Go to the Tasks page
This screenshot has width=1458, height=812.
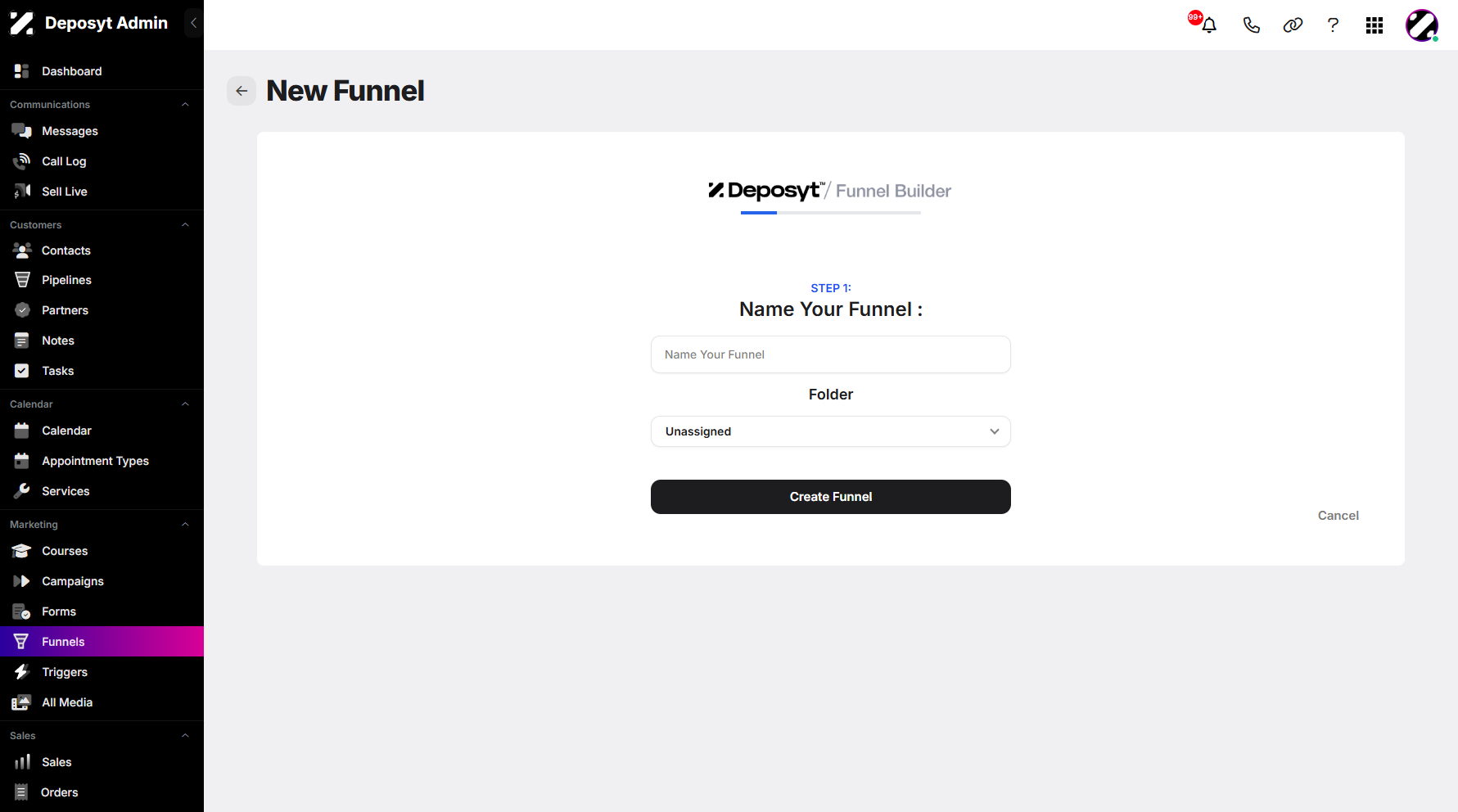(x=102, y=371)
